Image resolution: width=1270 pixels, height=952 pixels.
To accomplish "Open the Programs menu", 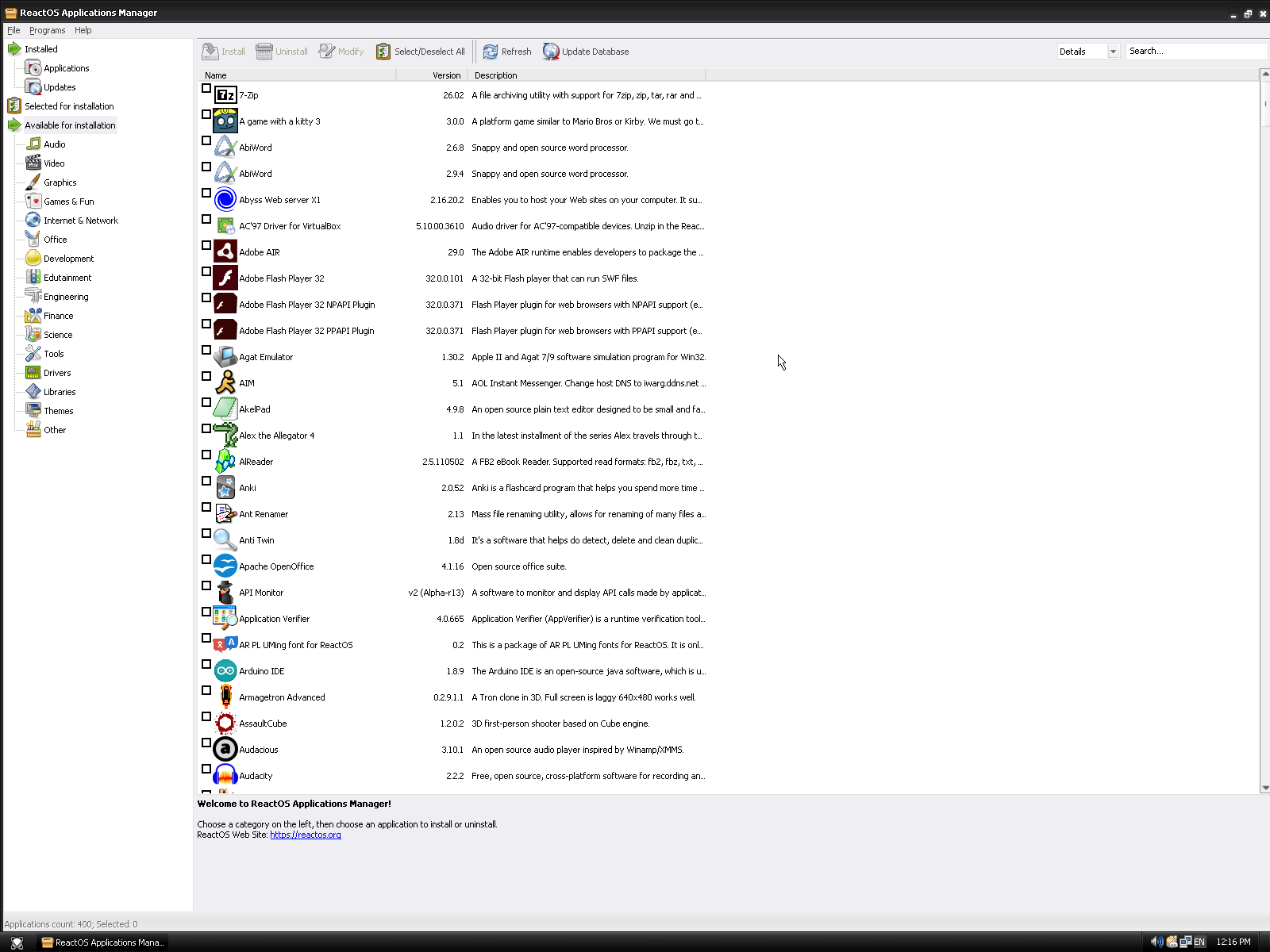I will [x=47, y=30].
